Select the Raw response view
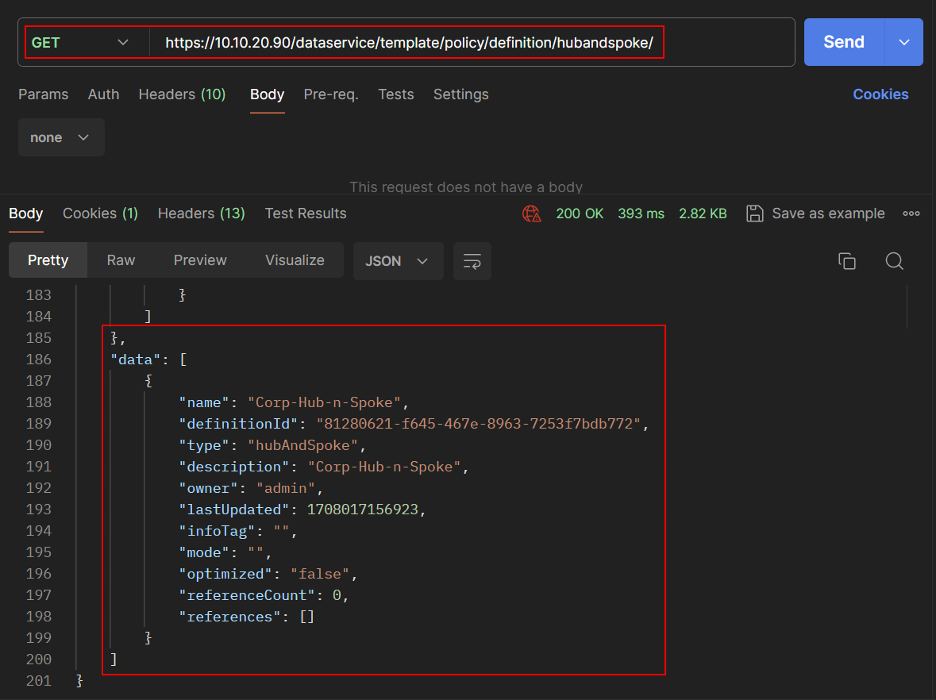The height and width of the screenshot is (700, 936). 121,260
